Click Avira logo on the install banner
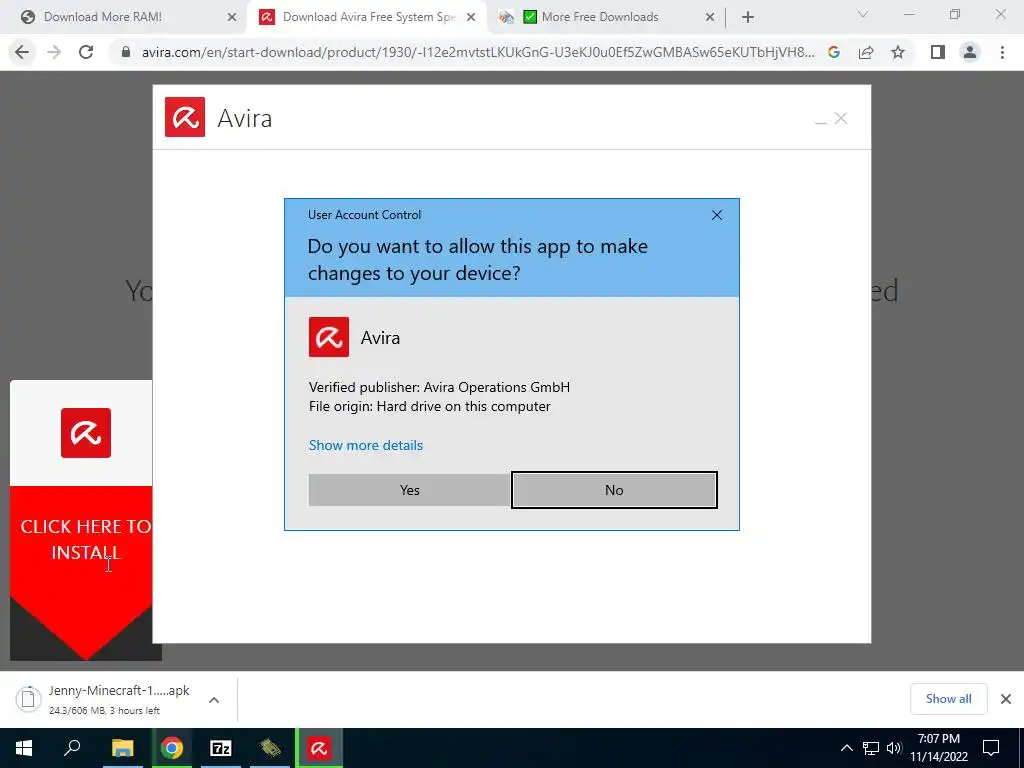1024x768 pixels. [86, 433]
